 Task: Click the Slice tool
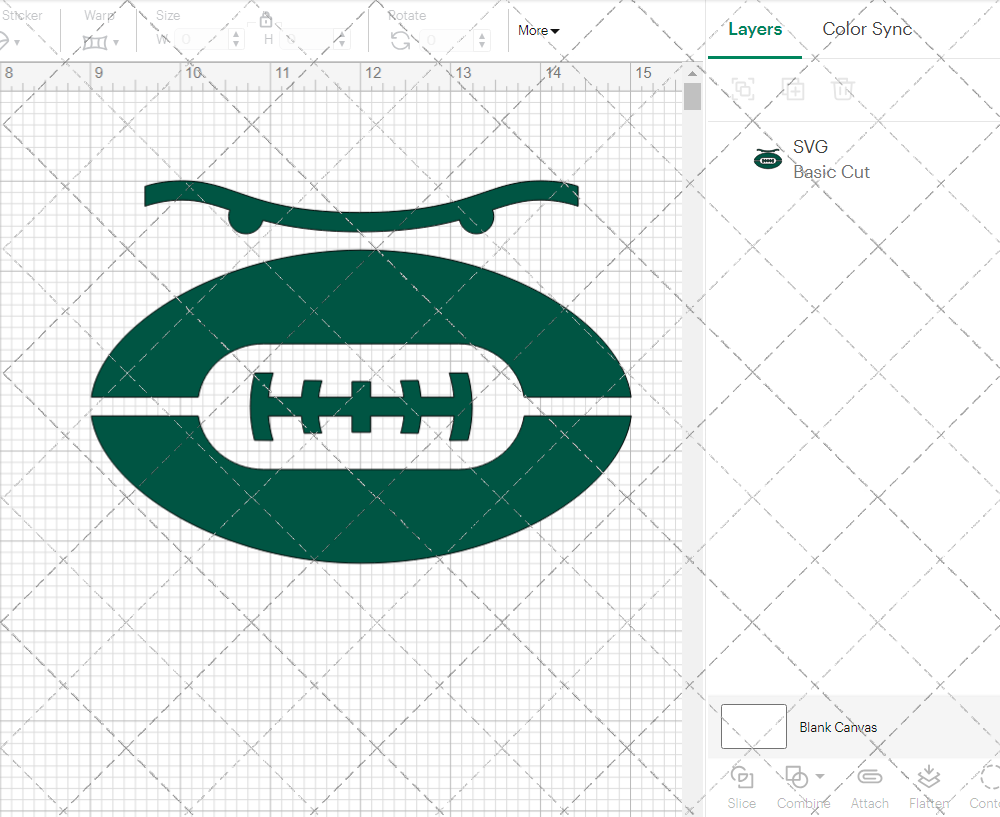742,788
